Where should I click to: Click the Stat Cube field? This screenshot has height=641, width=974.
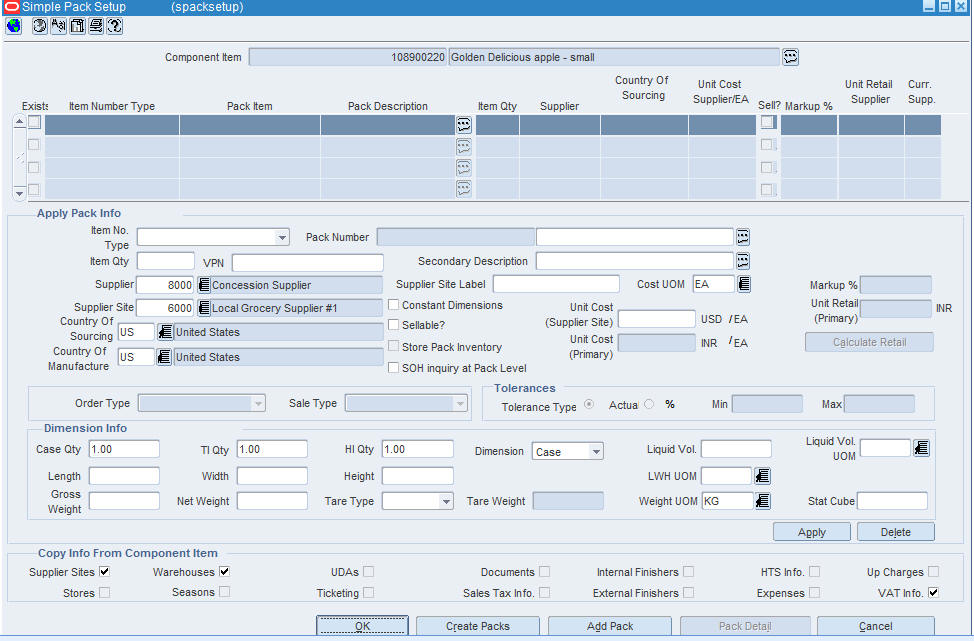(x=892, y=501)
